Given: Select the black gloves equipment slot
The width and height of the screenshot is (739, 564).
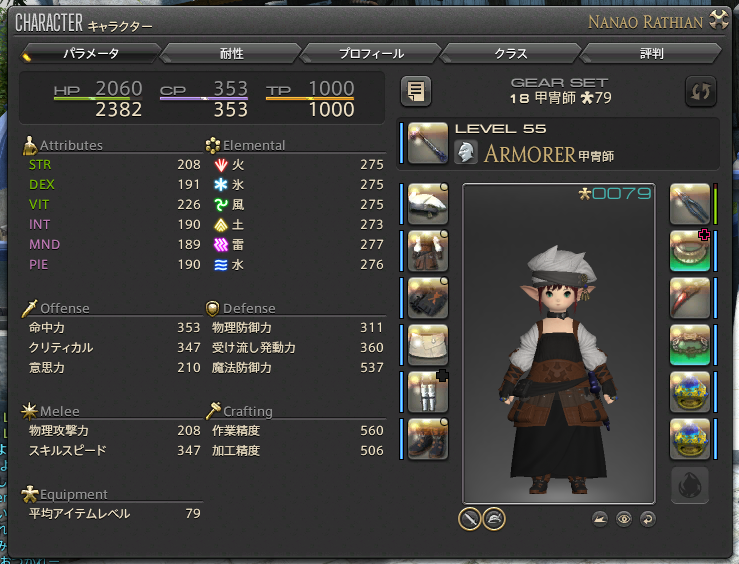Looking at the screenshot, I should (428, 298).
